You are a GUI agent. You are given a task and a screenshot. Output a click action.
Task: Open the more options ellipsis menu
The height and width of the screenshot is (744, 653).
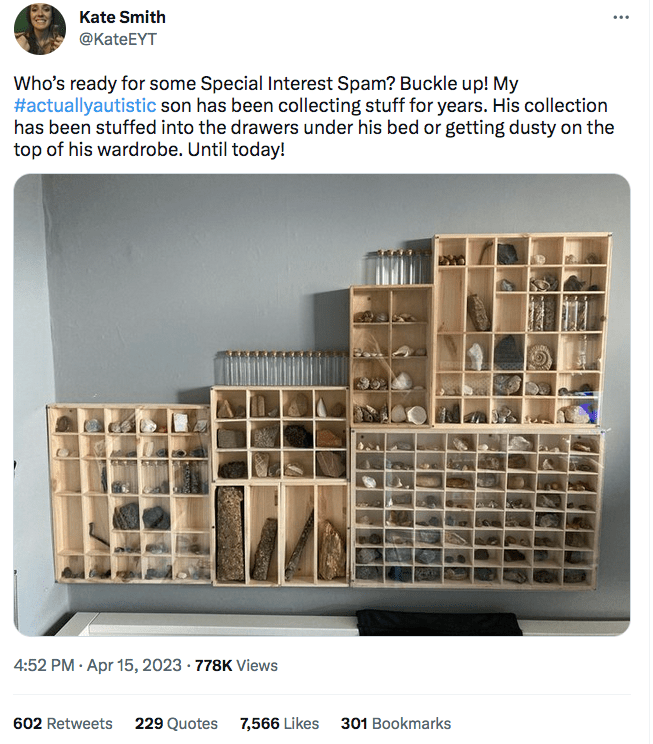coord(621,18)
